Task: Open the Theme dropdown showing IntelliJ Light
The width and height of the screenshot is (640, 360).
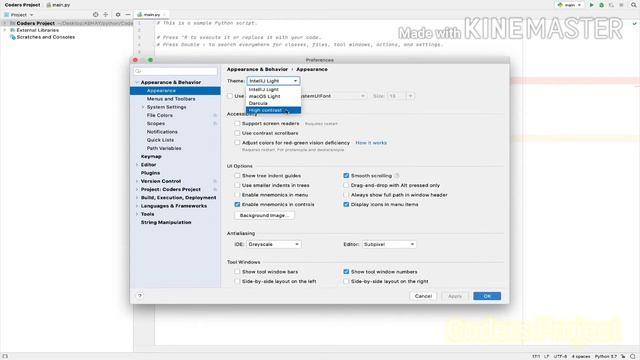Action: [273, 81]
